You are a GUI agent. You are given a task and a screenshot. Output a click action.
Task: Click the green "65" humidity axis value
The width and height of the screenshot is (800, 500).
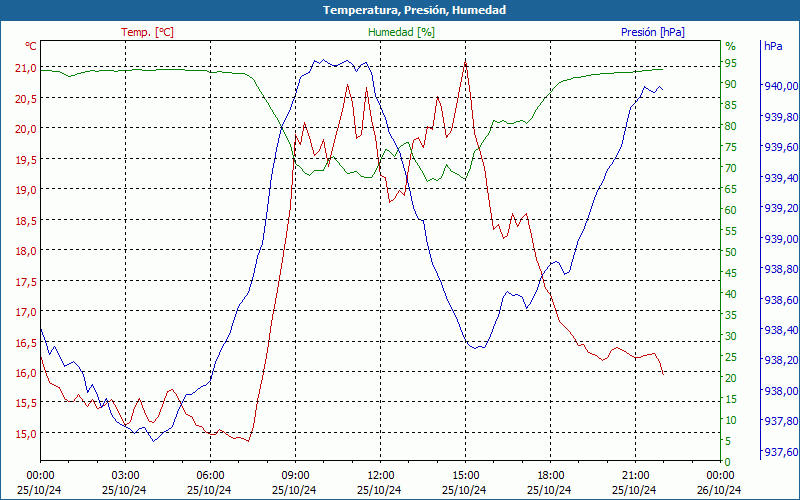[731, 189]
